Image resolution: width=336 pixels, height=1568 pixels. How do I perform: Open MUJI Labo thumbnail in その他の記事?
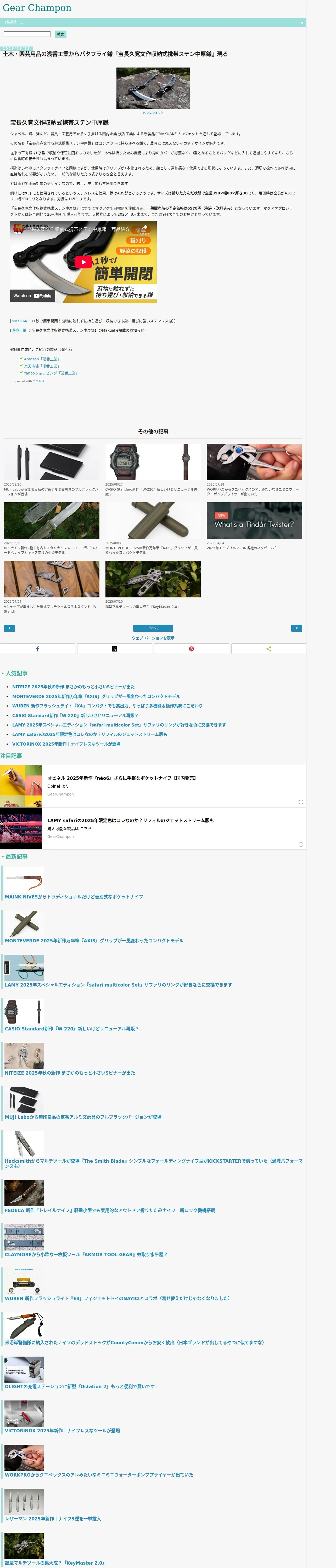click(51, 462)
